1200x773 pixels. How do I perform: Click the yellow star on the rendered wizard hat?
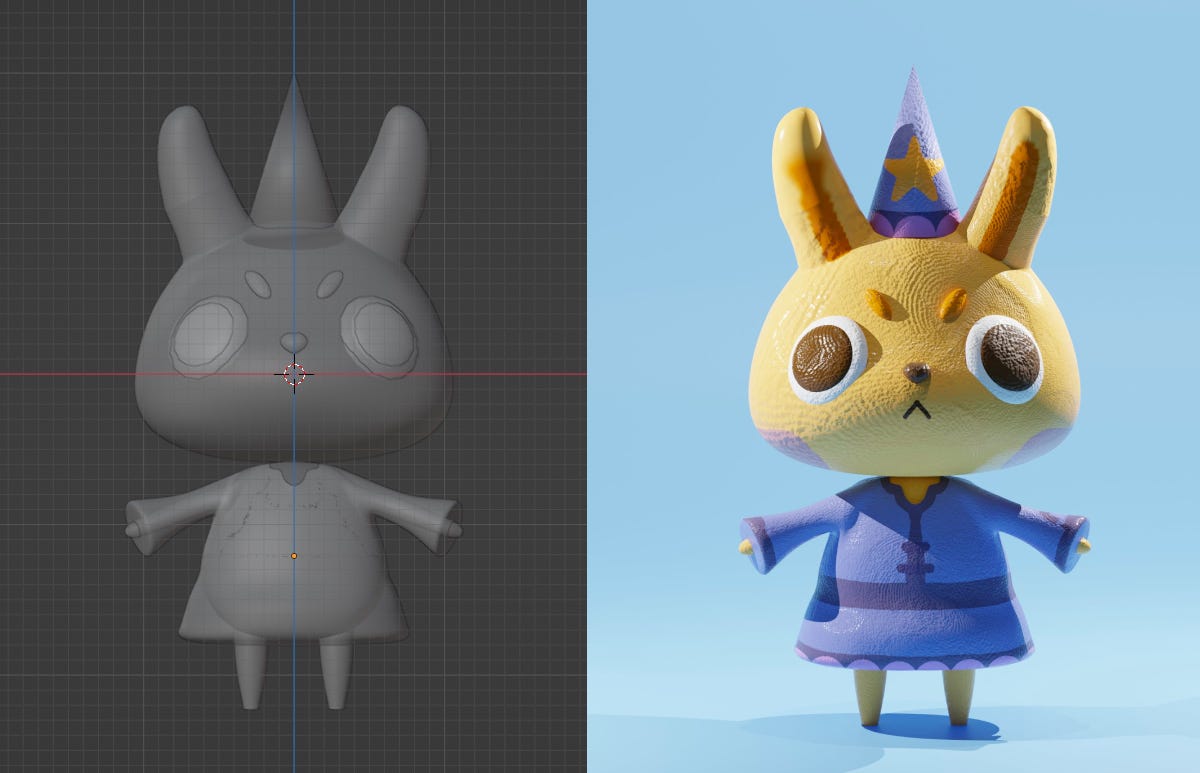(915, 170)
